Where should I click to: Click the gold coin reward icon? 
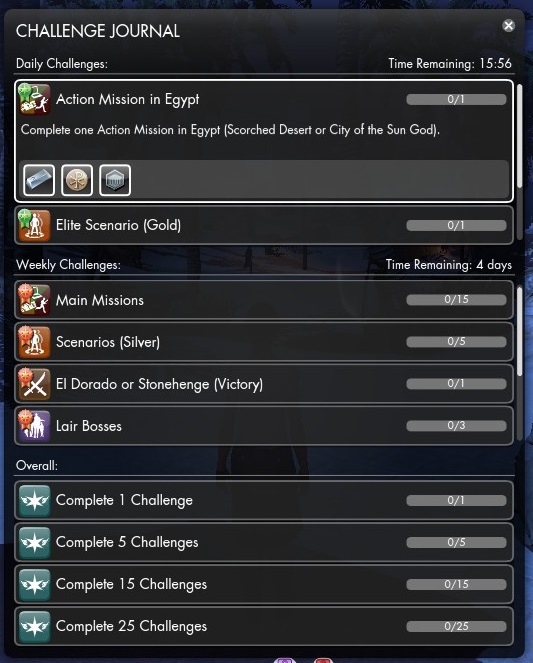(x=77, y=180)
